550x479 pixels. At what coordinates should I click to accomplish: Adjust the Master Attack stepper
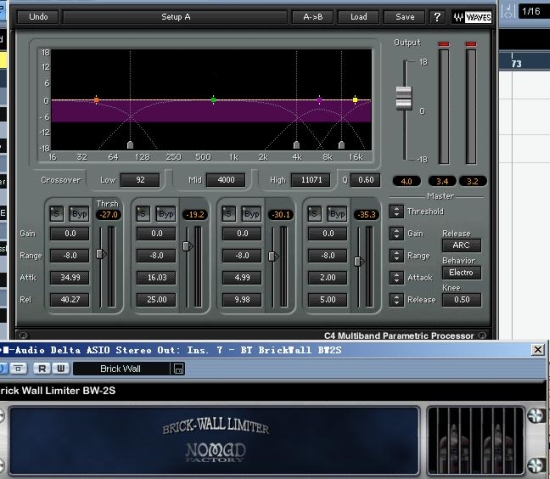(x=396, y=278)
